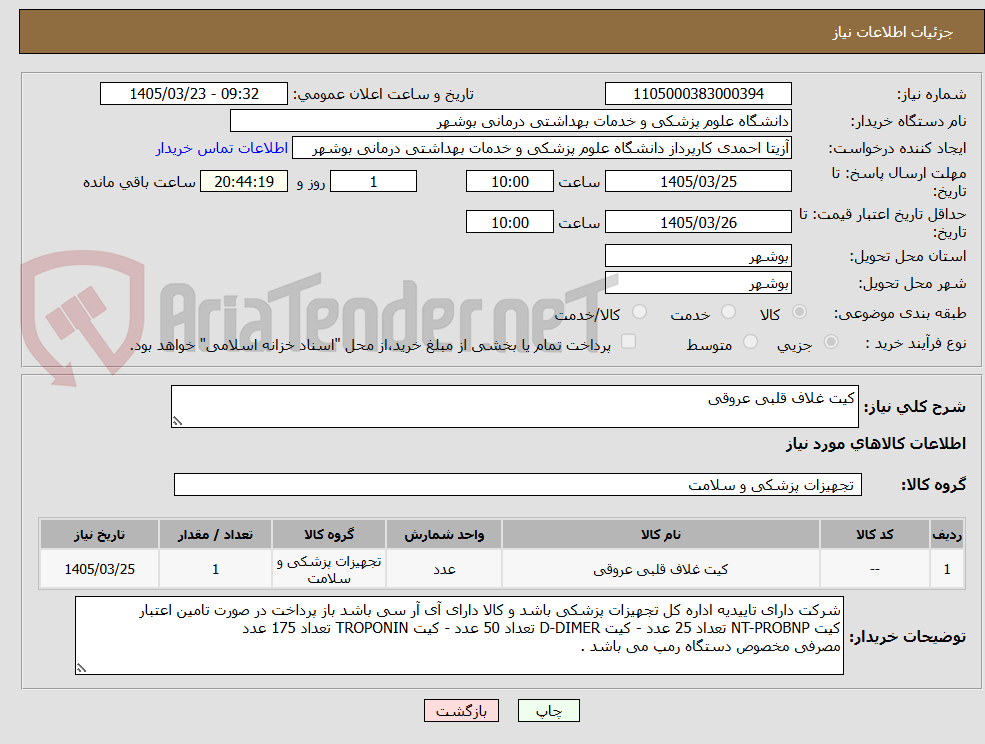Click the شرح کلی نیاز label
The image size is (985, 744).
[915, 407]
